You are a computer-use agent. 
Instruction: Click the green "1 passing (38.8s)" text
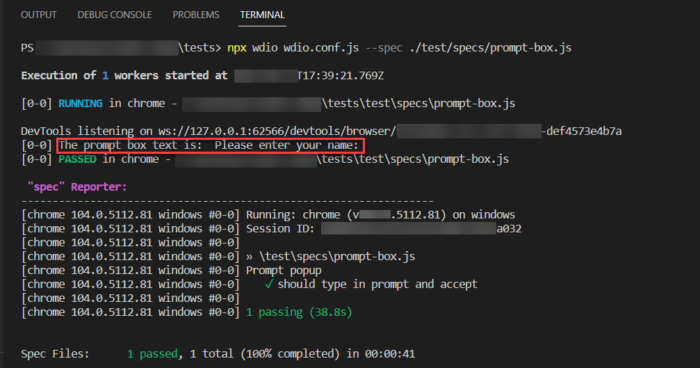tap(299, 312)
